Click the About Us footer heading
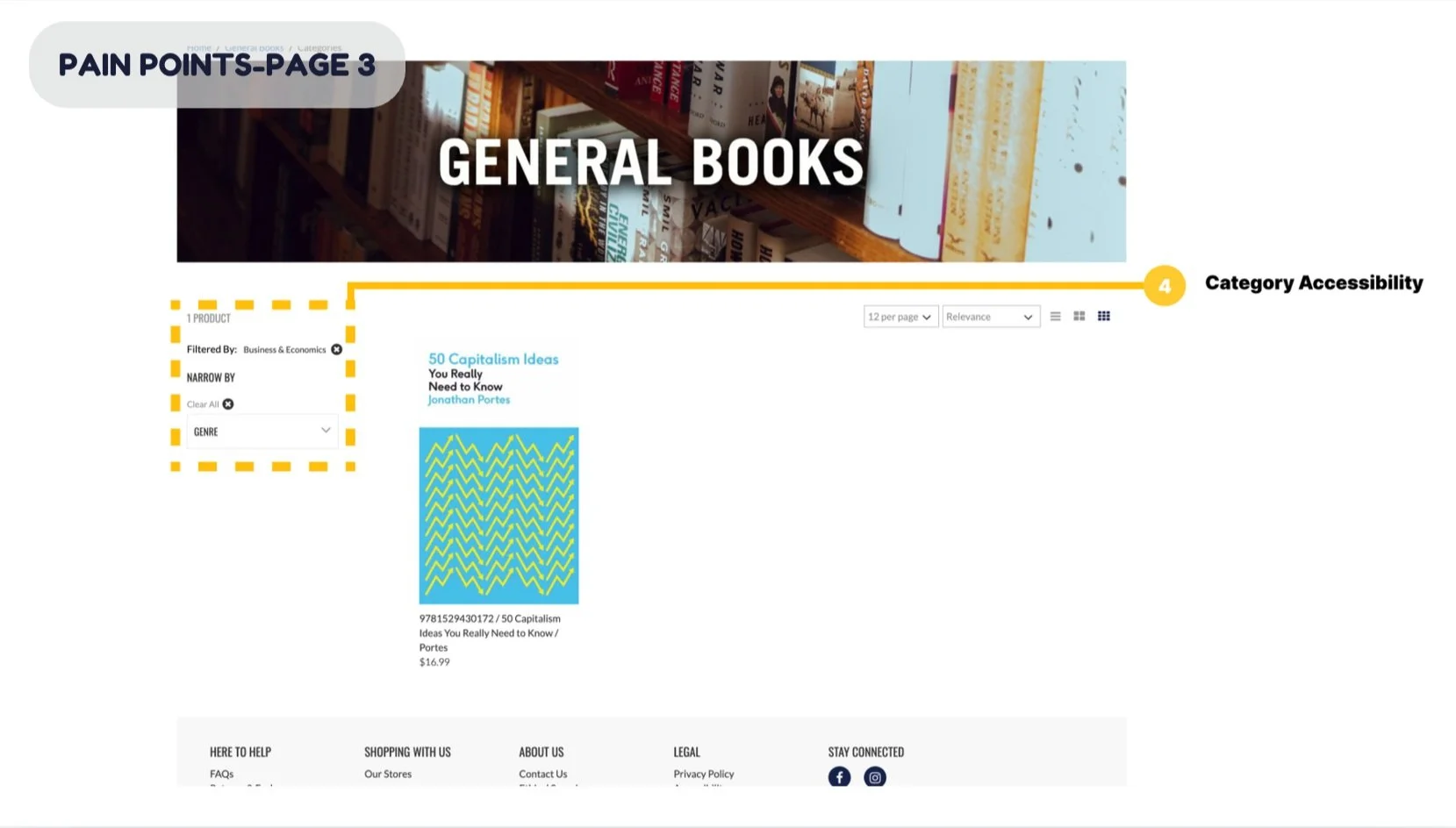1456x828 pixels. 542,752
